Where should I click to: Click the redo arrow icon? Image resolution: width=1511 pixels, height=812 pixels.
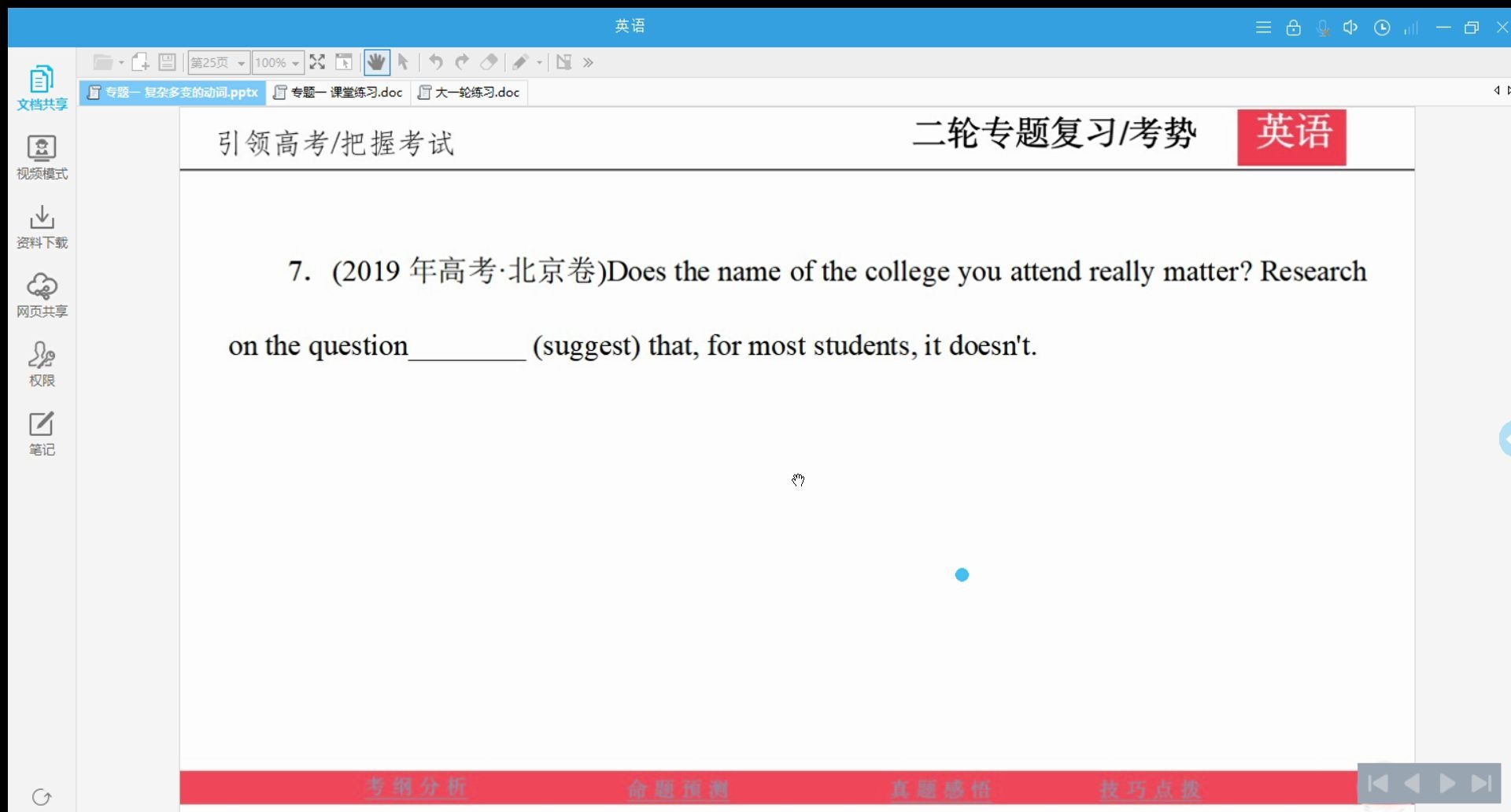462,62
